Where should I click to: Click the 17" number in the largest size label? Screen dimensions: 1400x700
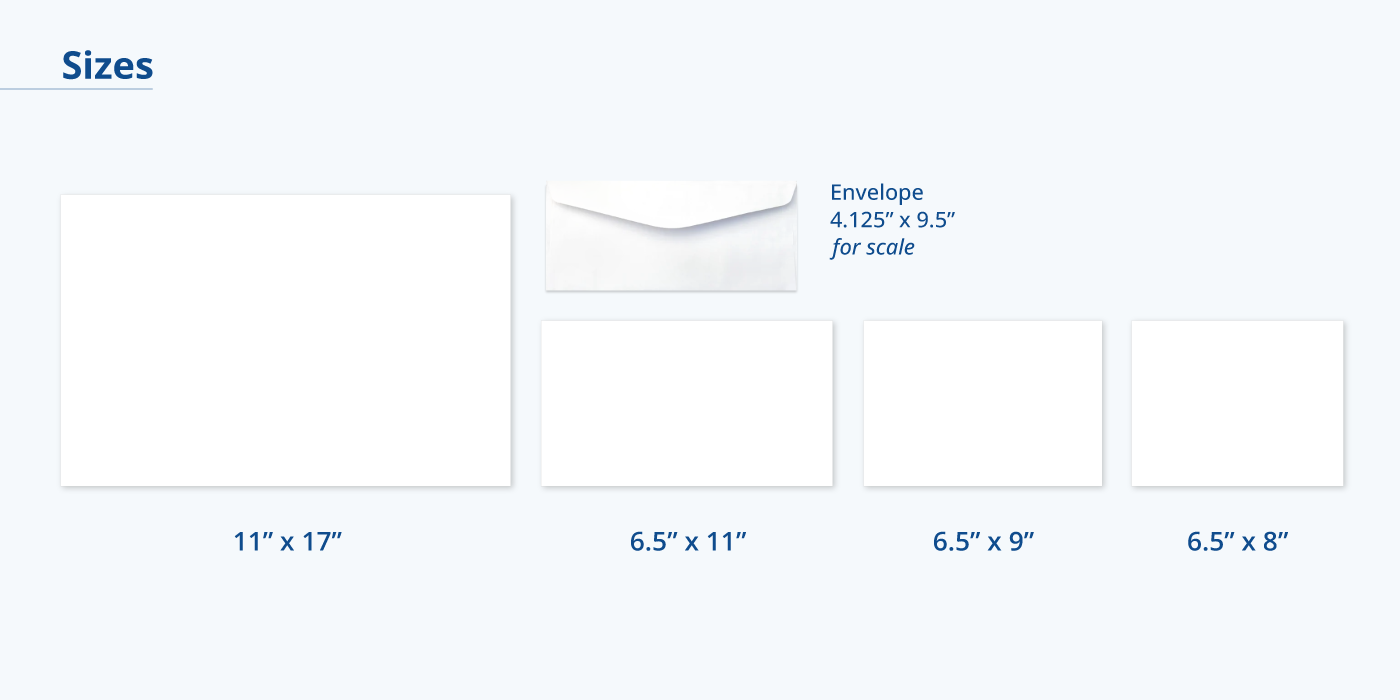tap(323, 542)
